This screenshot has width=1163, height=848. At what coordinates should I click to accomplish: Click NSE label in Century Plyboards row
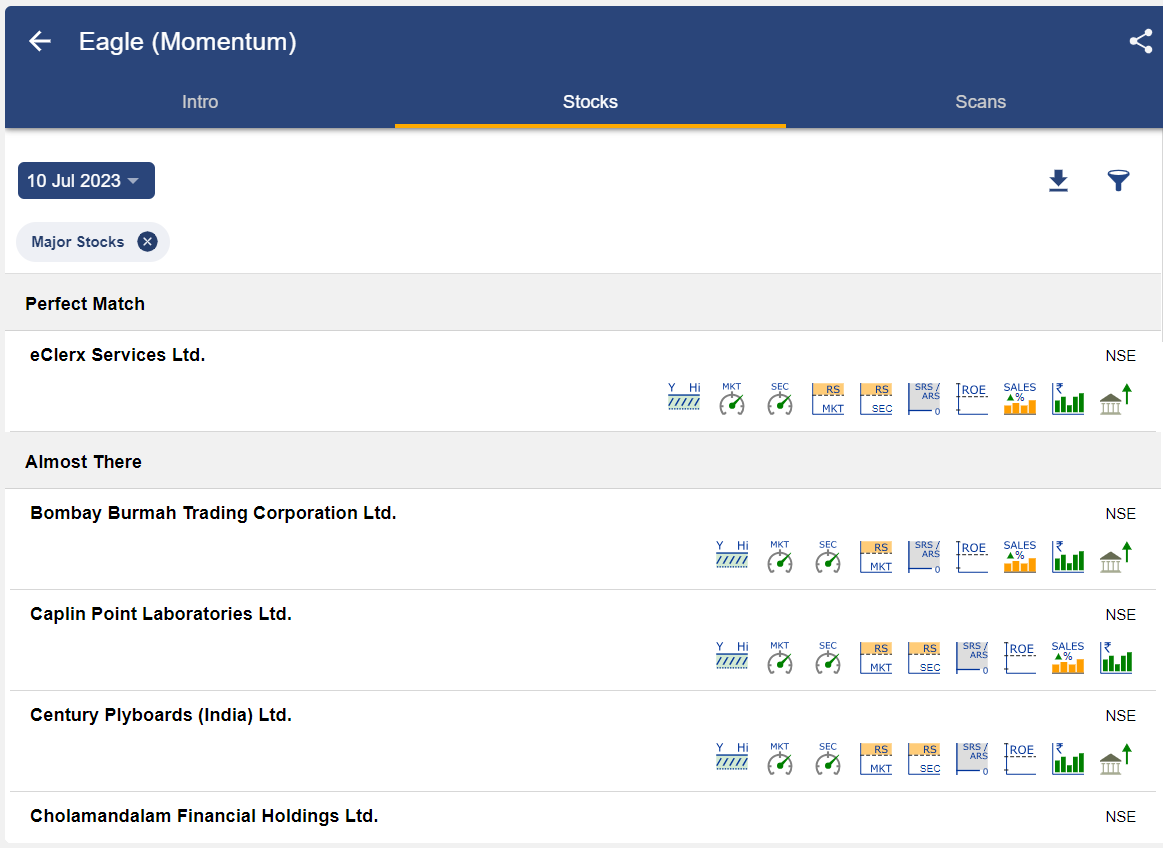pos(1120,715)
